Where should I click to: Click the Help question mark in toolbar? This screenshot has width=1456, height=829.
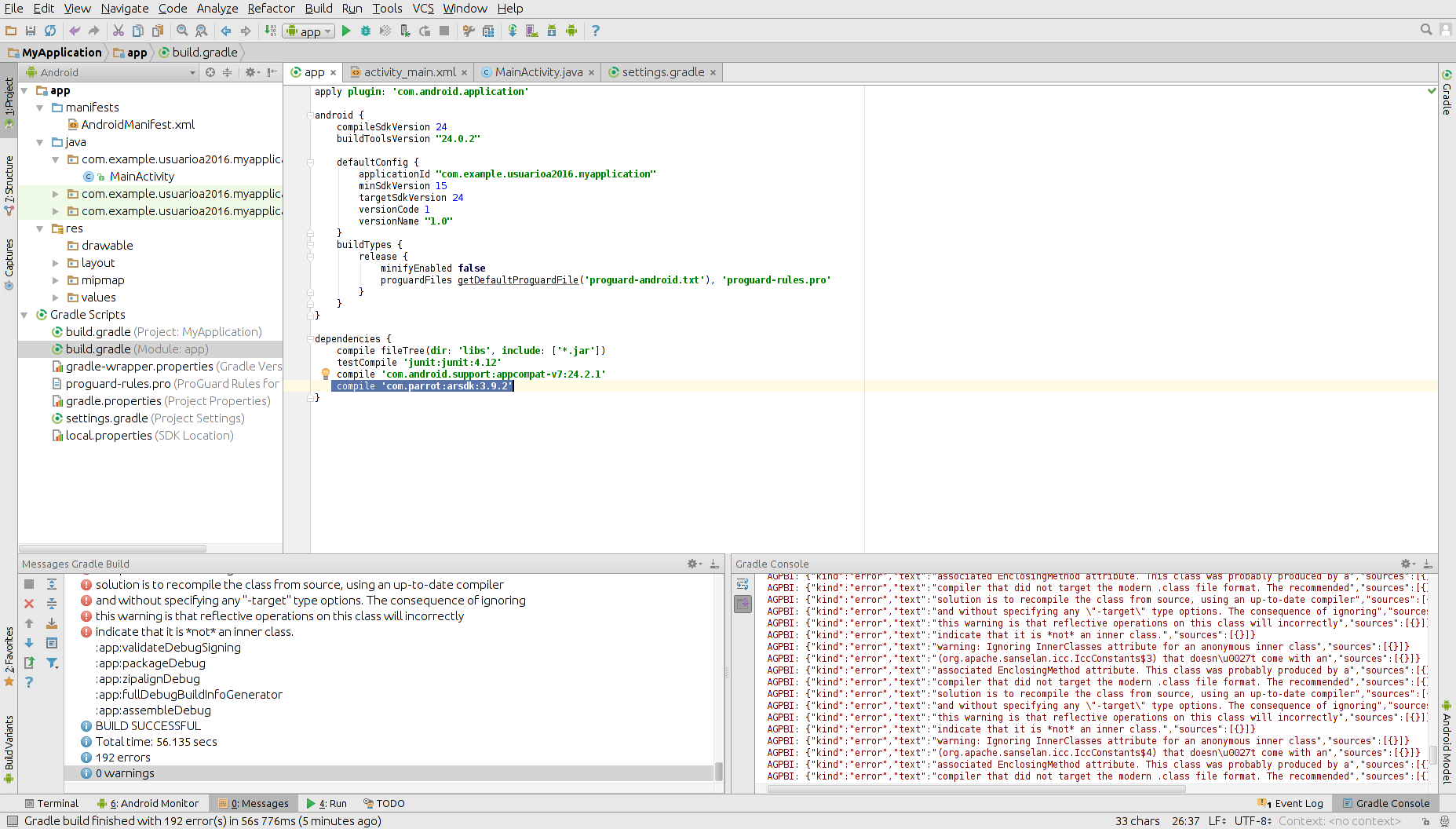596,31
